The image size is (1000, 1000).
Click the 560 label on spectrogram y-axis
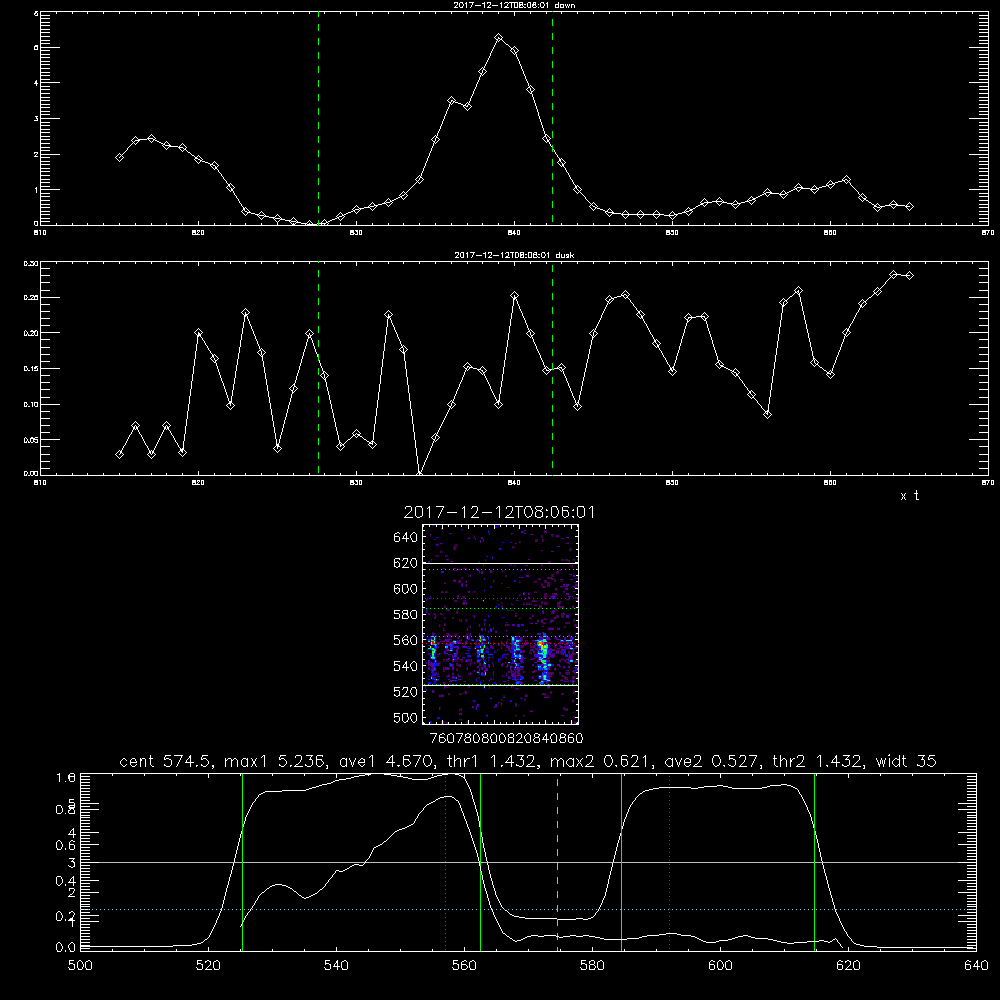pos(406,641)
